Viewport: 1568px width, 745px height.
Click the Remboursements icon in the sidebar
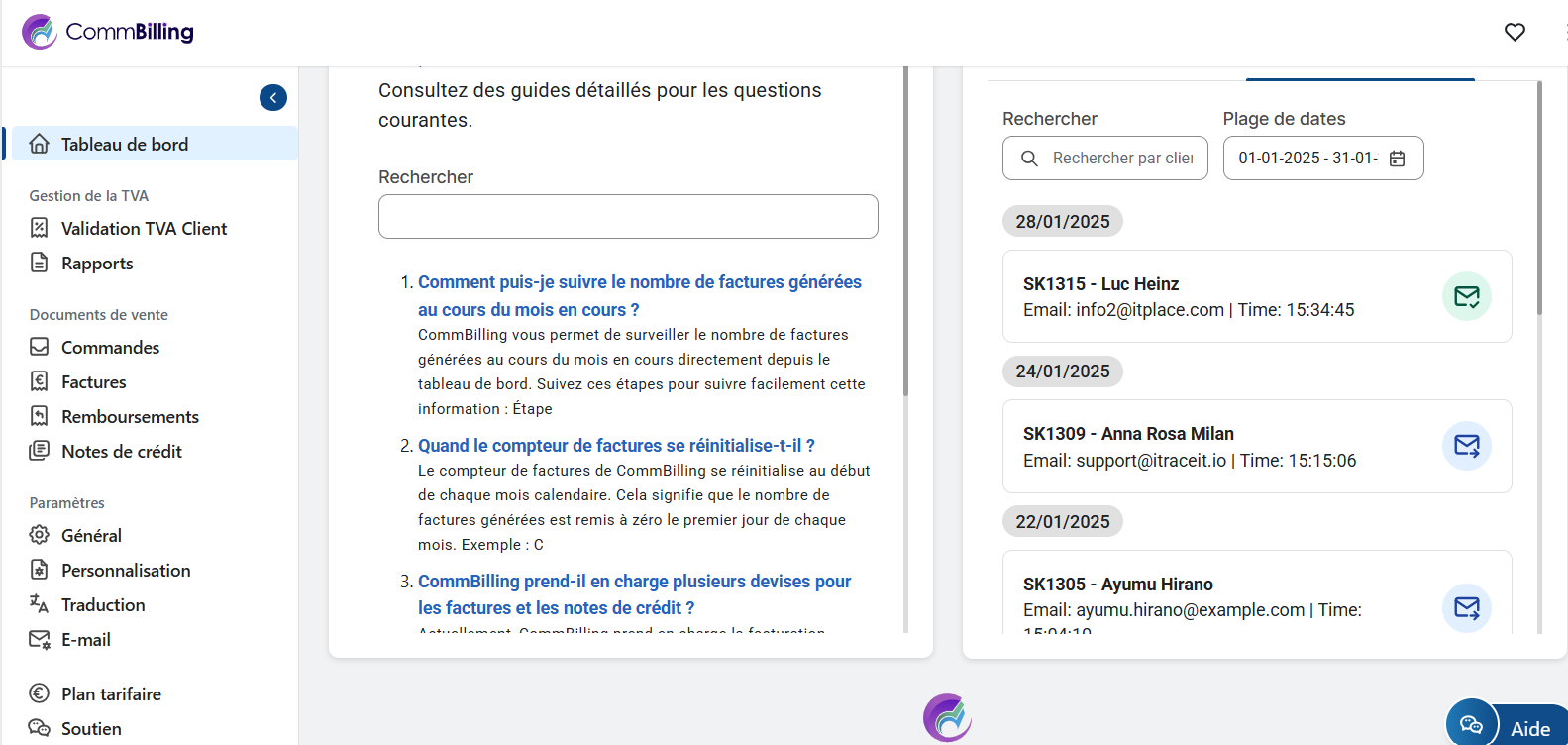40,417
